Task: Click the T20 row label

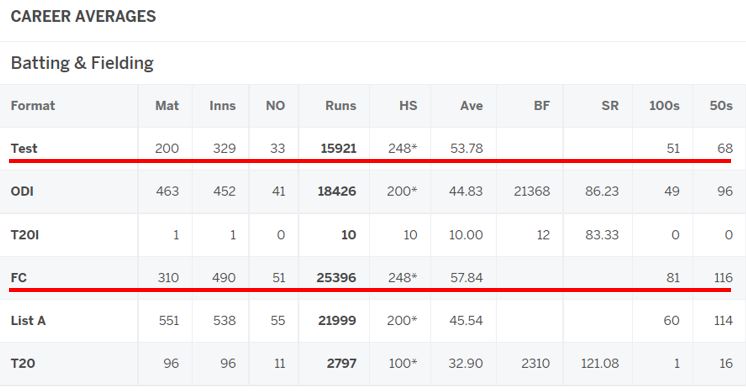Action: pos(23,363)
